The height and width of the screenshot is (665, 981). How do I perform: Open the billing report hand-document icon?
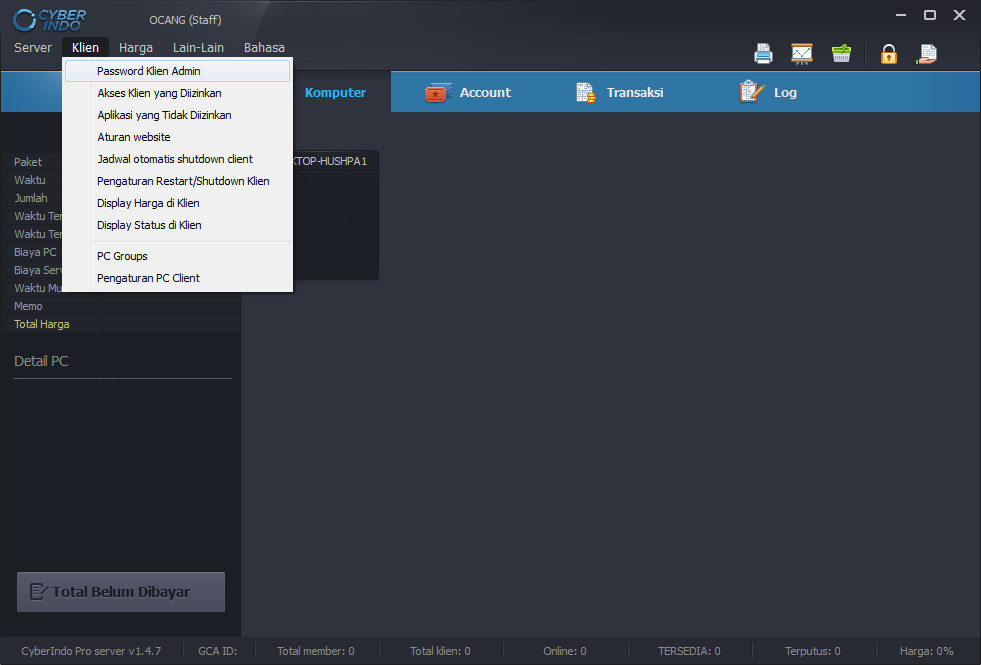(x=926, y=53)
